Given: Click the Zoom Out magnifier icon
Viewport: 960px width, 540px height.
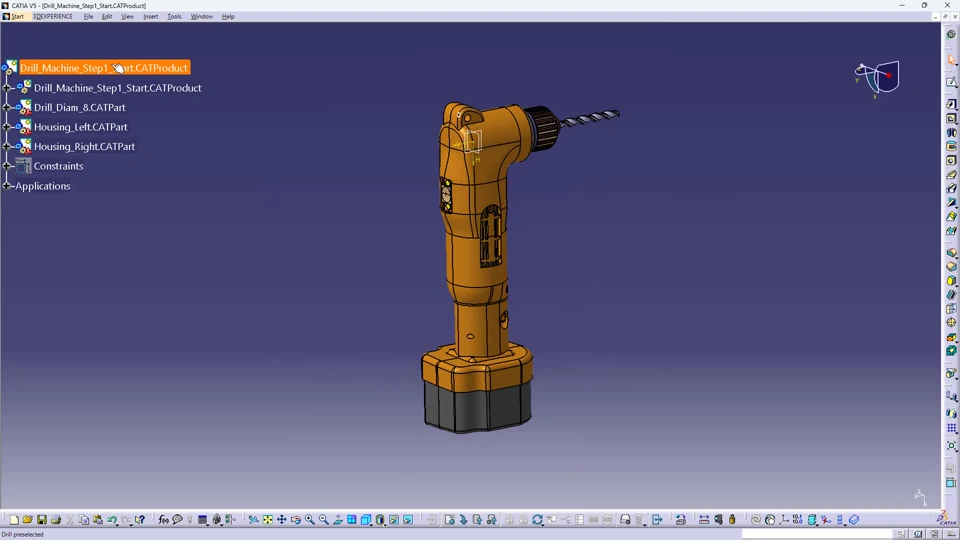Looking at the screenshot, I should click(x=324, y=520).
